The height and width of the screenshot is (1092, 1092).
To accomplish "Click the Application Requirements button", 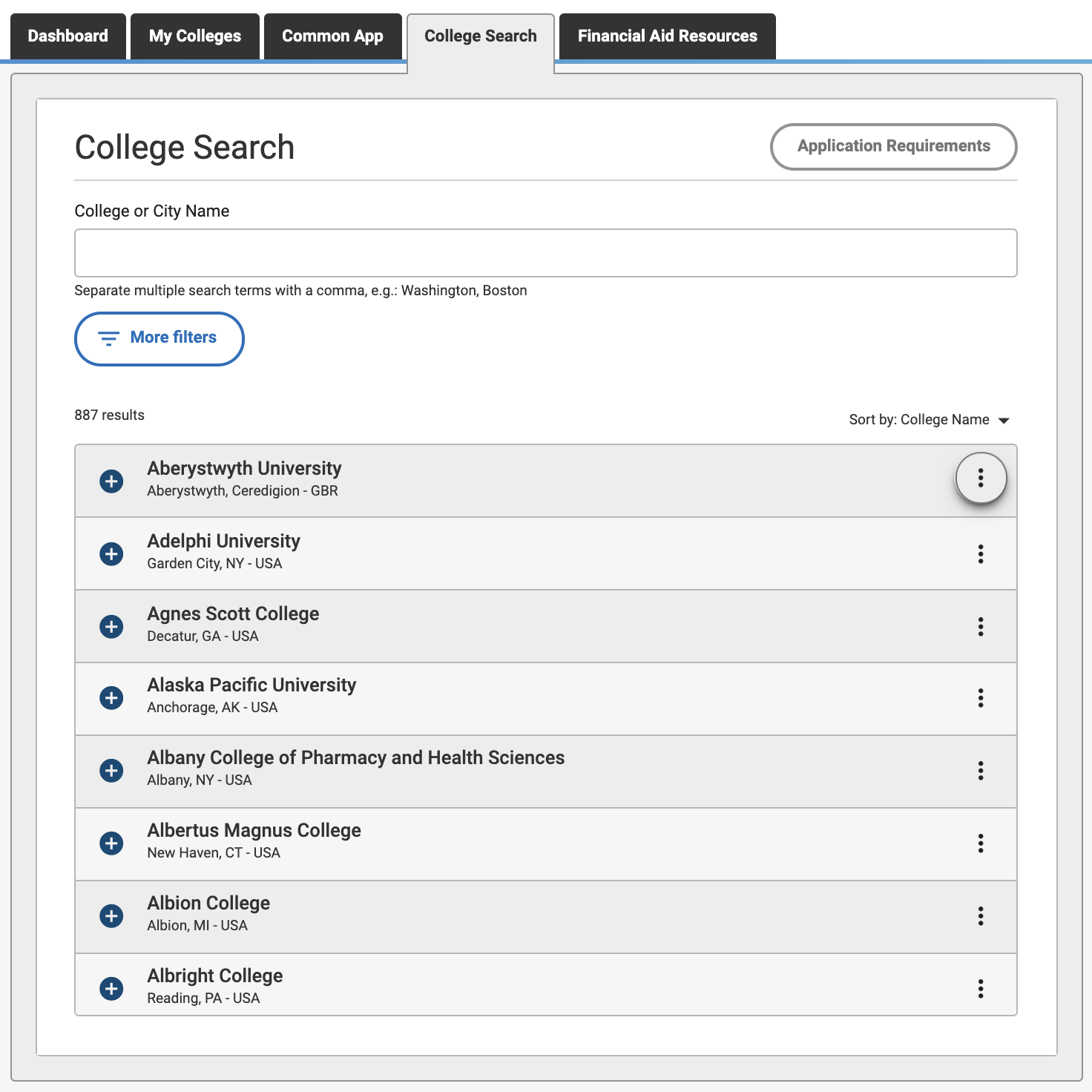I will click(893, 146).
